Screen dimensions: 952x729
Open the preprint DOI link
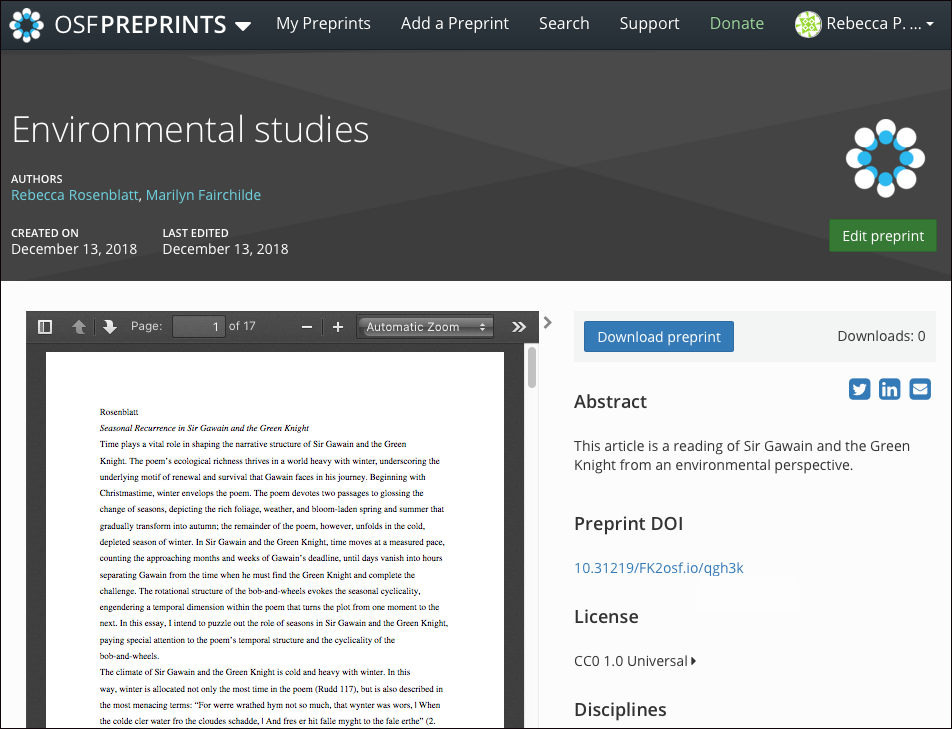coord(658,567)
